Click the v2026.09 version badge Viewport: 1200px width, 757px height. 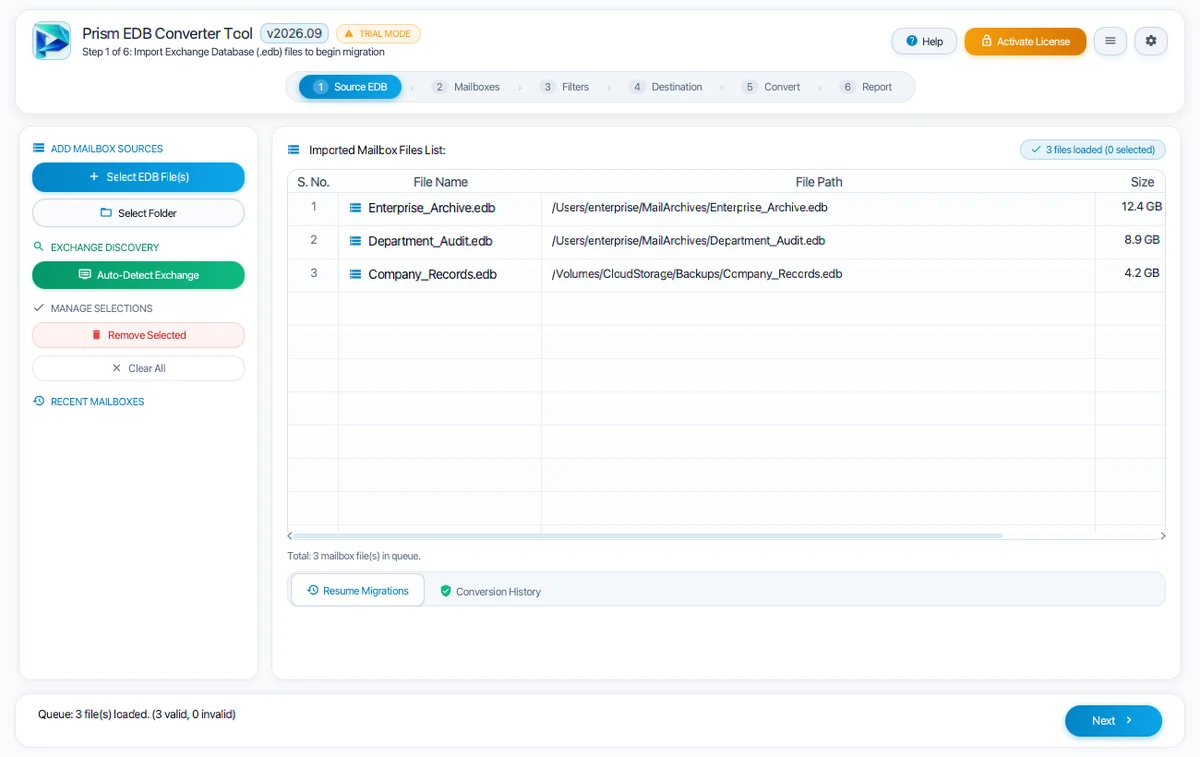[294, 34]
